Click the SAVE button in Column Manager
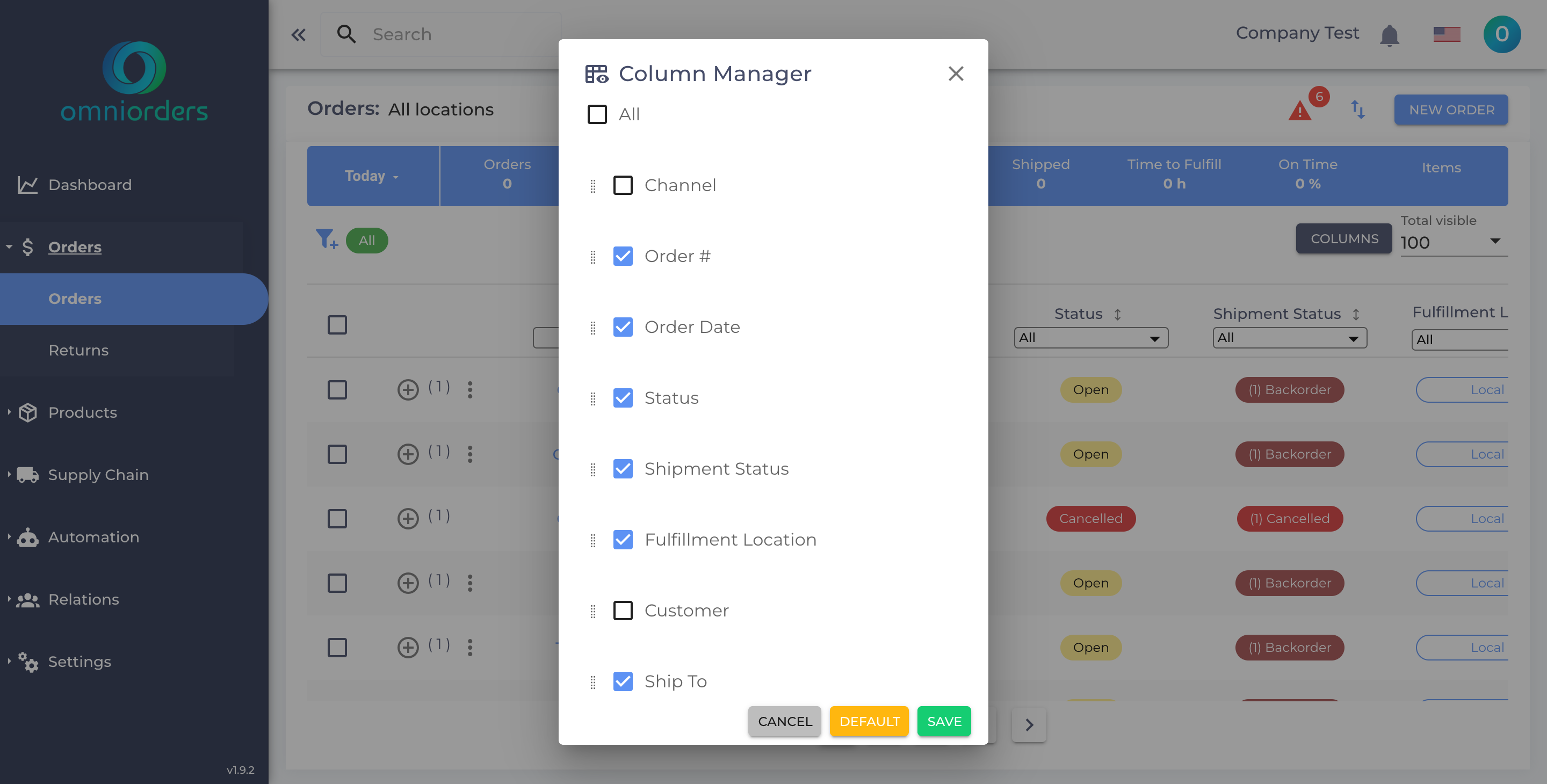The height and width of the screenshot is (784, 1547). pos(943,721)
